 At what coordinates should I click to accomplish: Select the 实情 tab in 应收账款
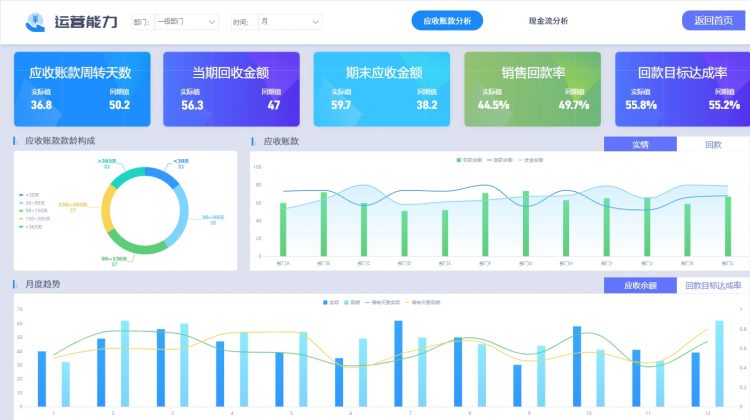[640, 144]
